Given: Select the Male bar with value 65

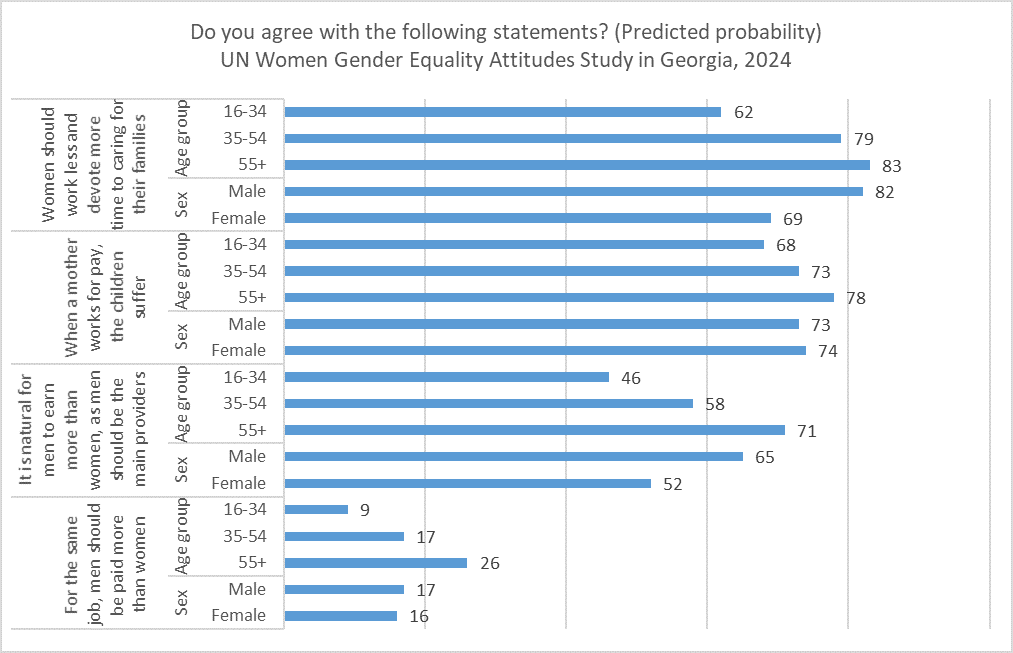Looking at the screenshot, I should point(514,456).
